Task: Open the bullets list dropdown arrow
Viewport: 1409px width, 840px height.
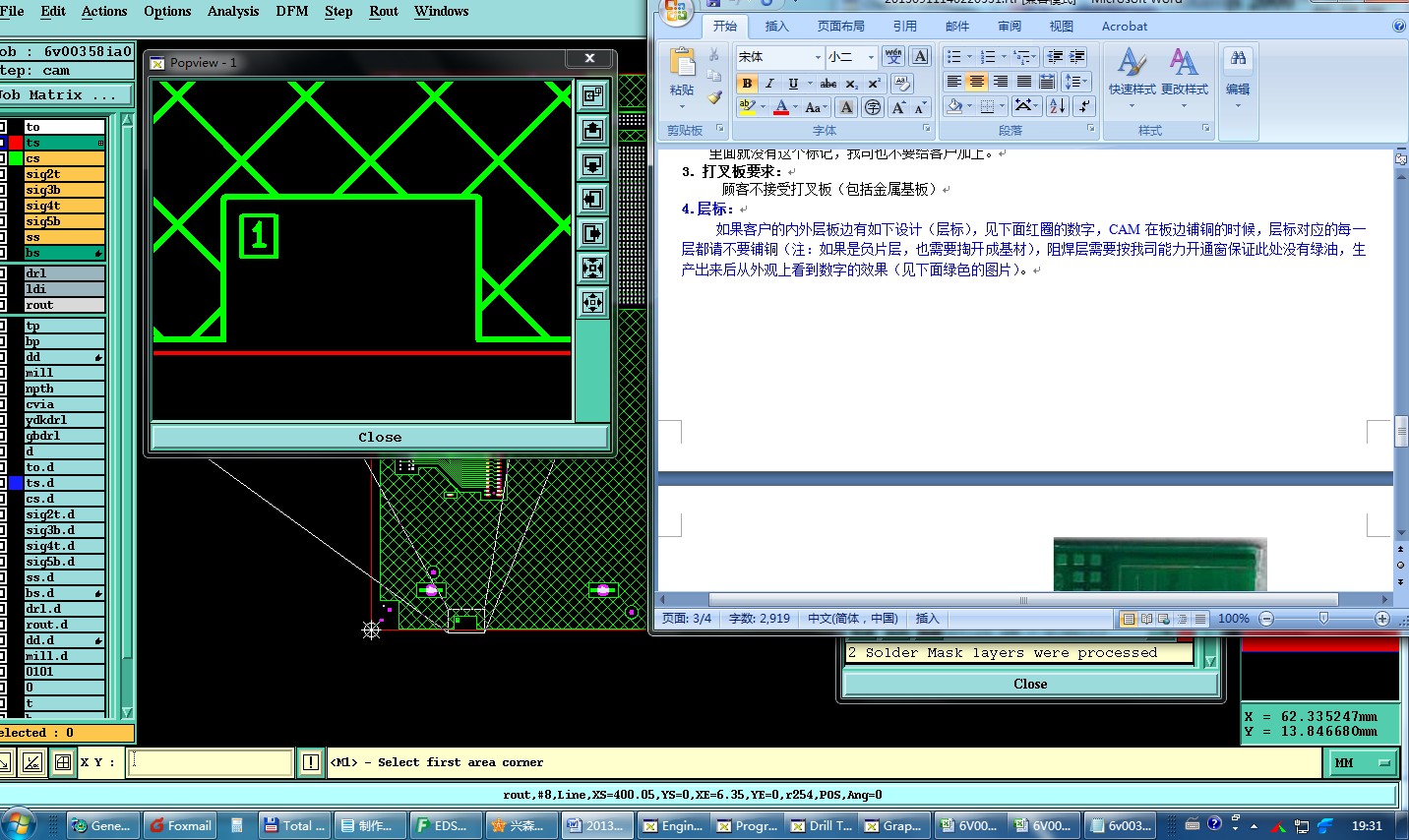Action: pyautogui.click(x=969, y=57)
